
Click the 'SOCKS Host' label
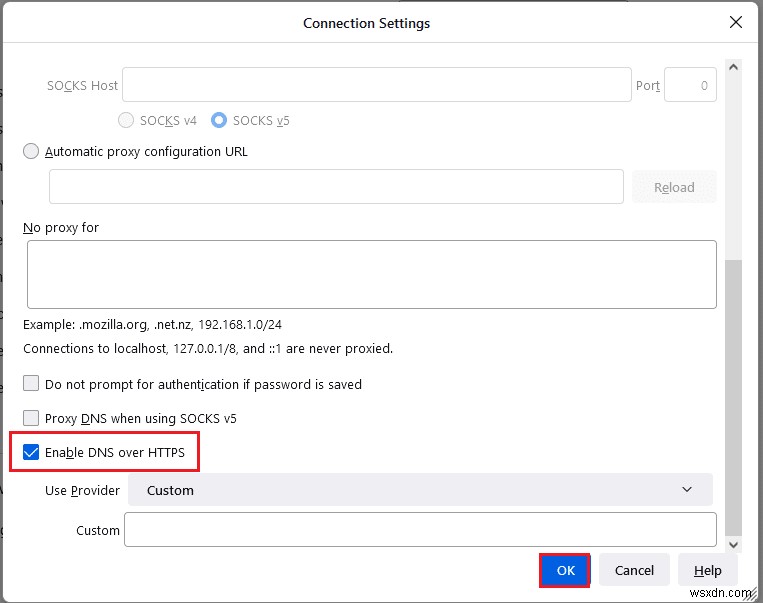coord(82,85)
